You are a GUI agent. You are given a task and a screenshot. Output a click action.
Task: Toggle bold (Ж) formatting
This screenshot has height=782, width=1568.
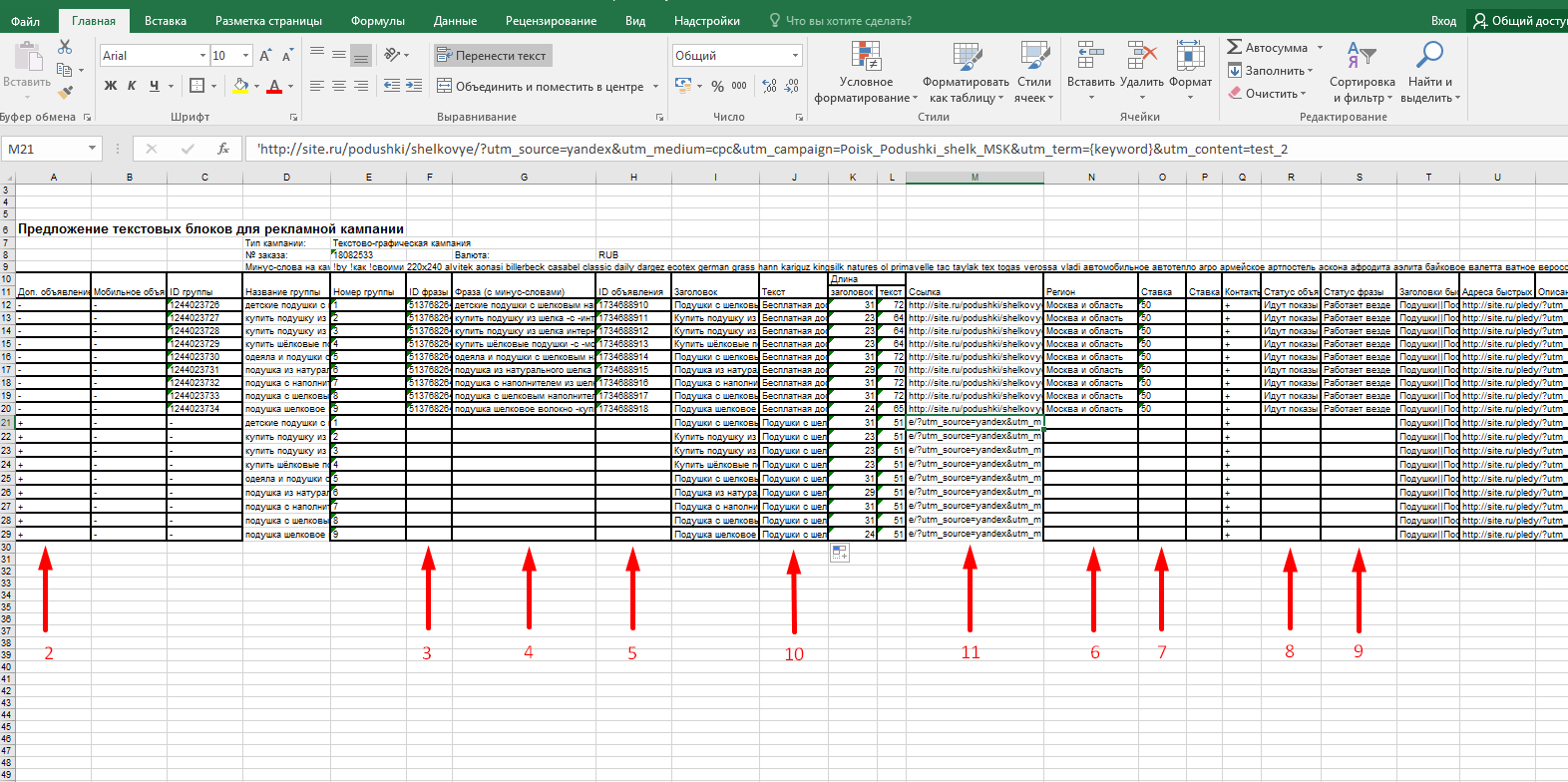pyautogui.click(x=111, y=86)
